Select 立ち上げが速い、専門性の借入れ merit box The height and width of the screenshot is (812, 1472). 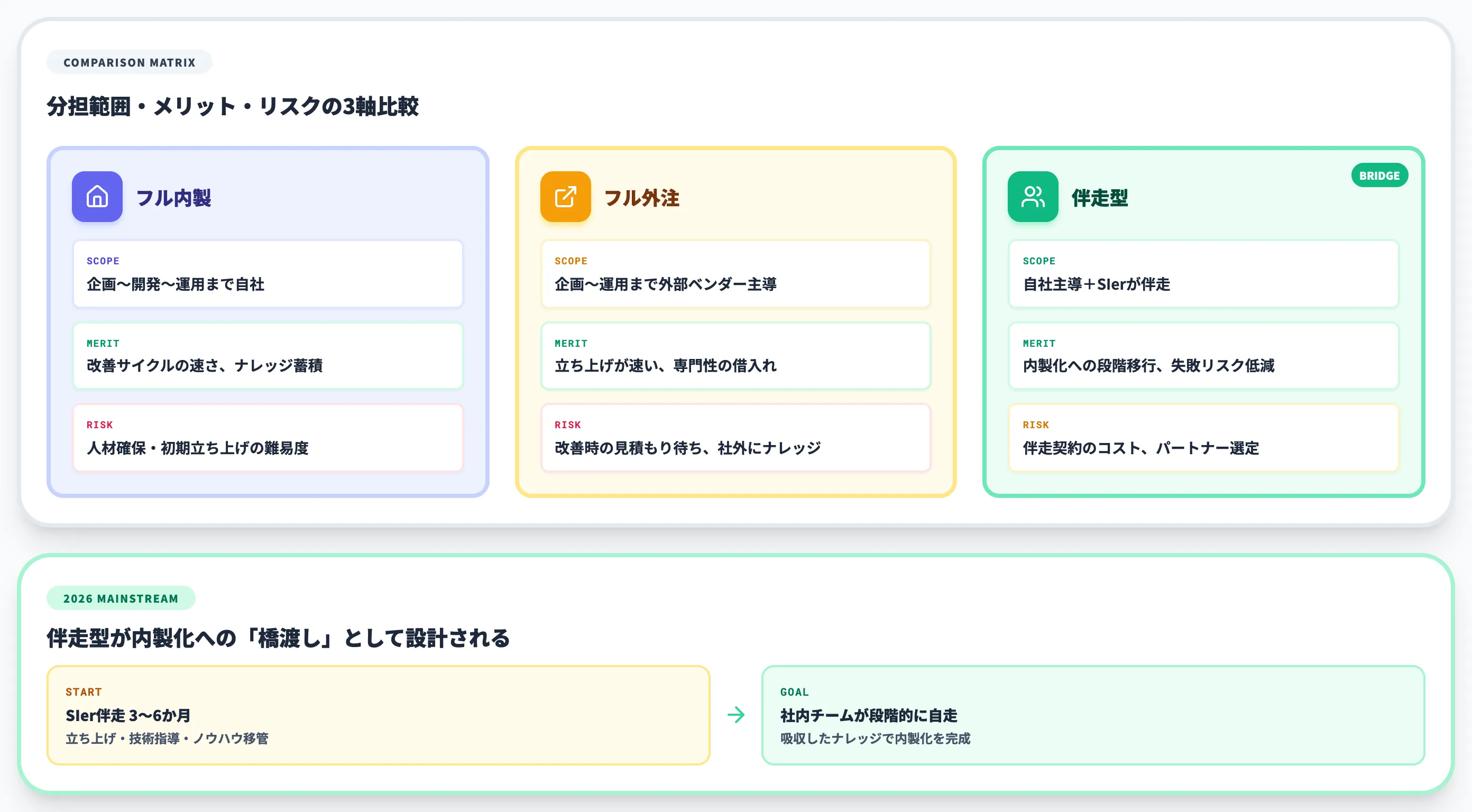(x=735, y=356)
